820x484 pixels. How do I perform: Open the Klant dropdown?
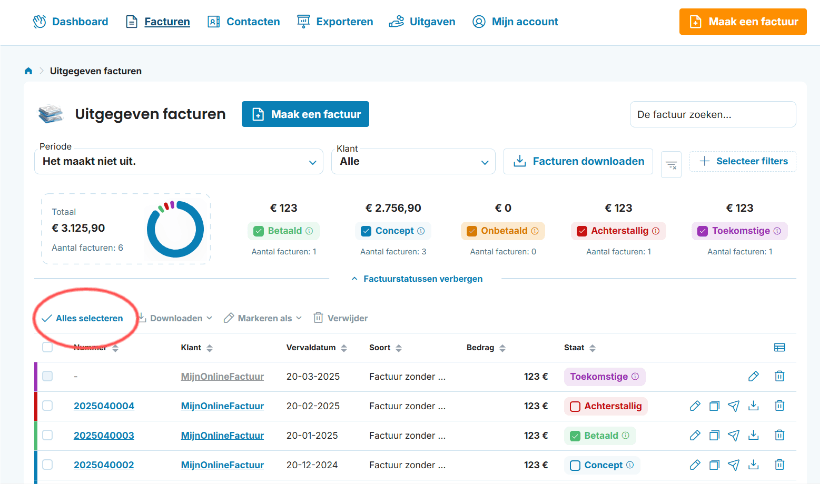point(413,162)
